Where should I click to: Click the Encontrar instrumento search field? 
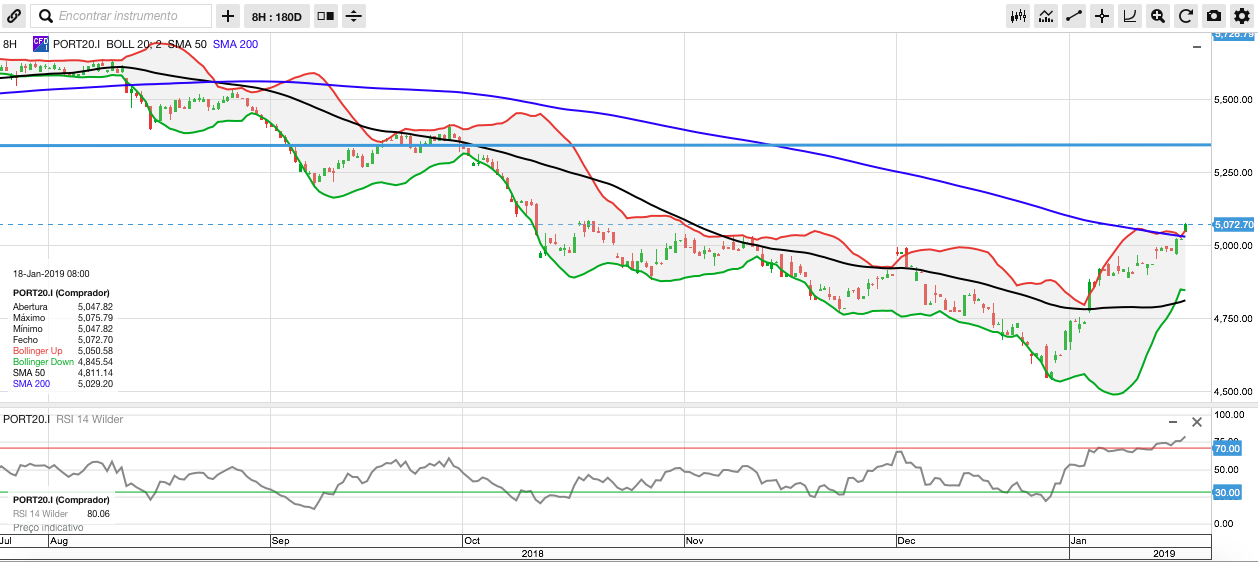[130, 16]
